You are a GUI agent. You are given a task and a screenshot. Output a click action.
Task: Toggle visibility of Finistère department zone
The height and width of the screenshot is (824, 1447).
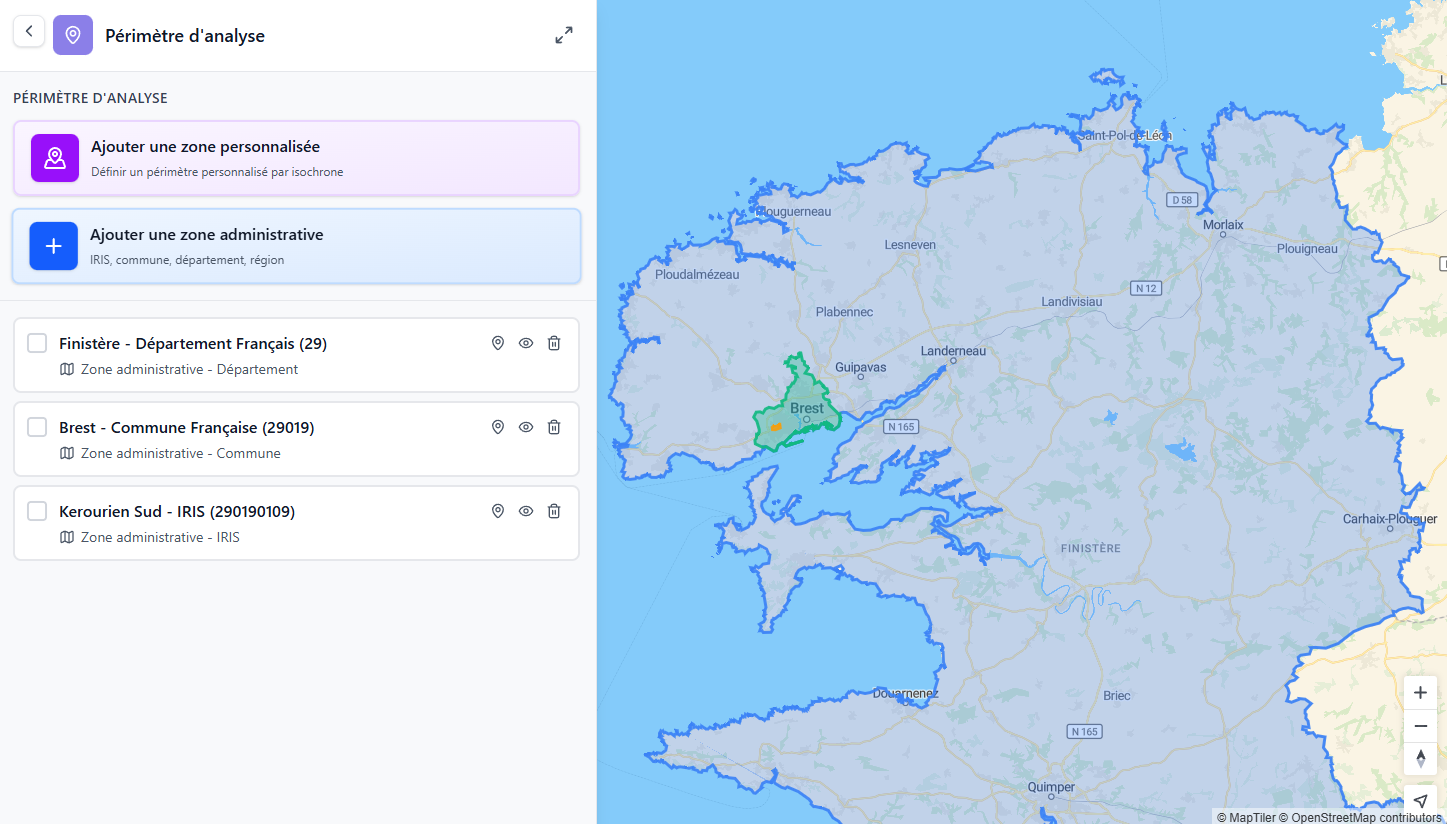[x=525, y=342]
